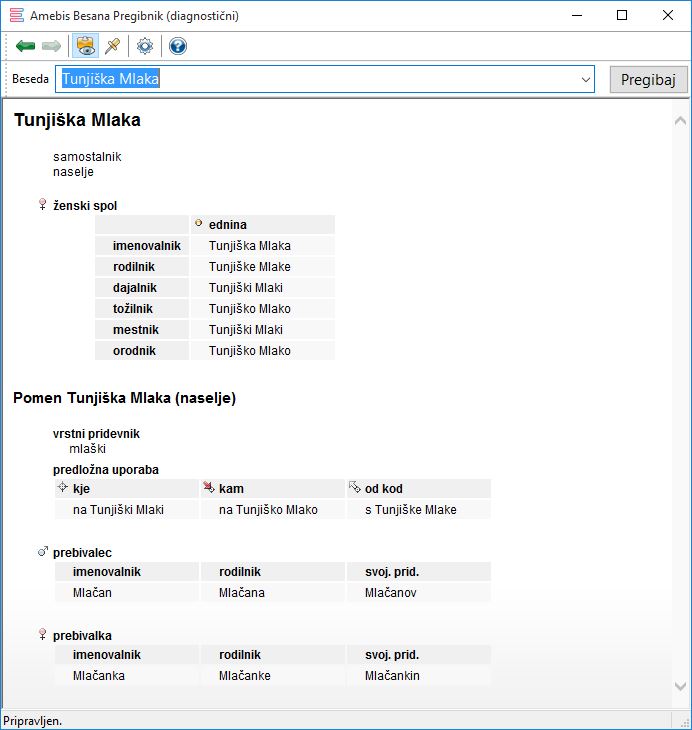Image resolution: width=692 pixels, height=730 pixels.
Task: Click the phrase s Tunjiške Mlake
Action: point(411,510)
